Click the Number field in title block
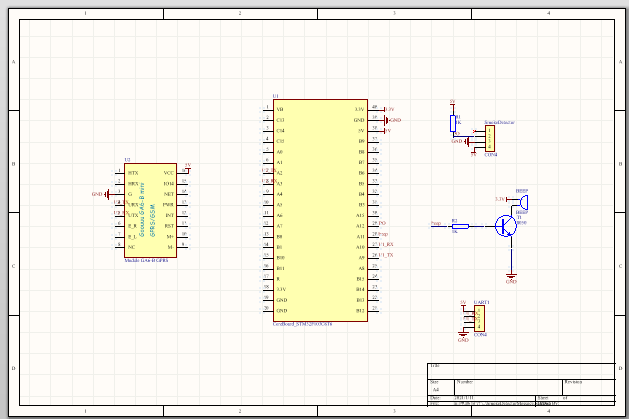The height and width of the screenshot is (419, 629). point(509,387)
